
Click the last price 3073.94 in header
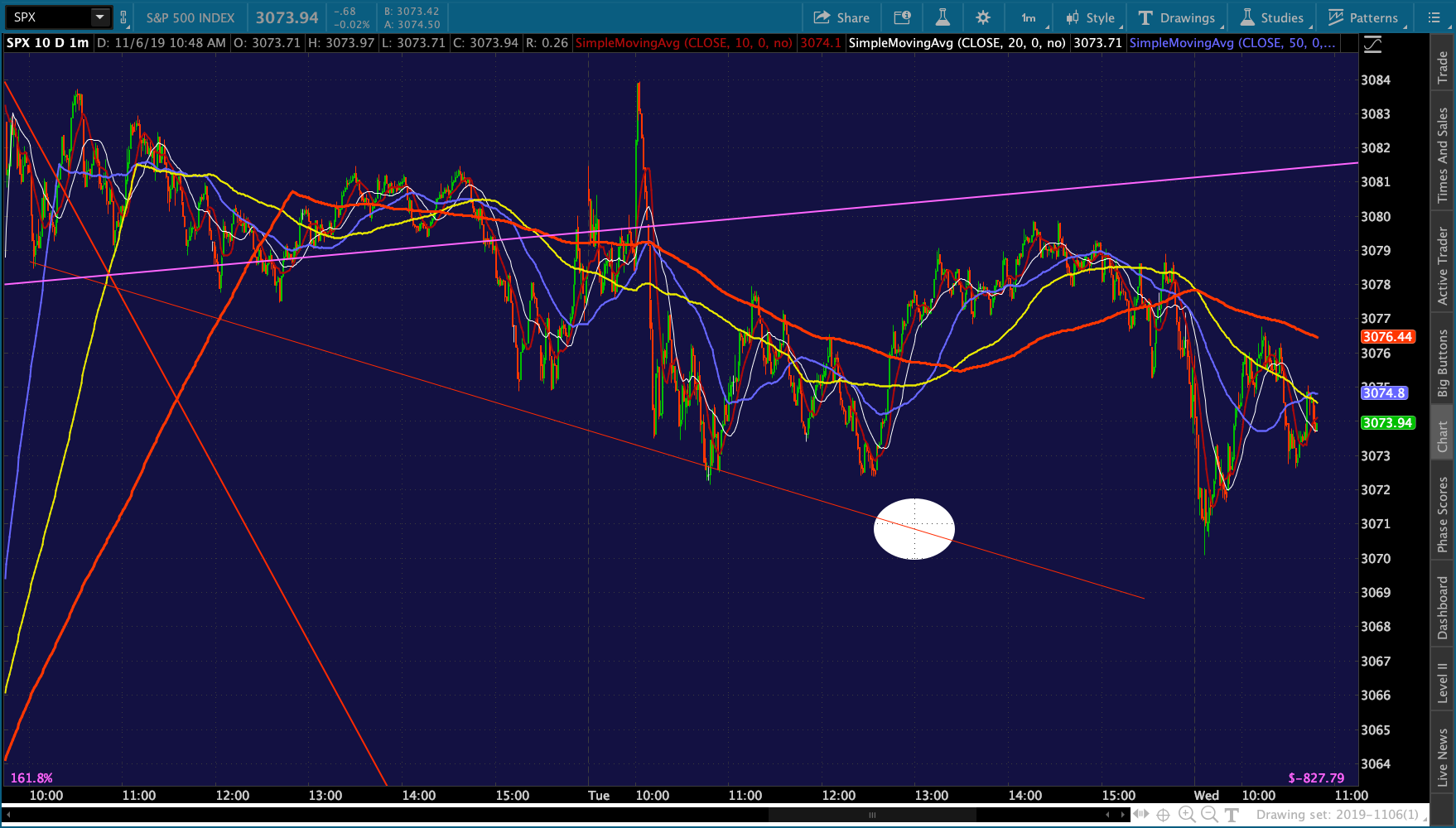coord(287,17)
